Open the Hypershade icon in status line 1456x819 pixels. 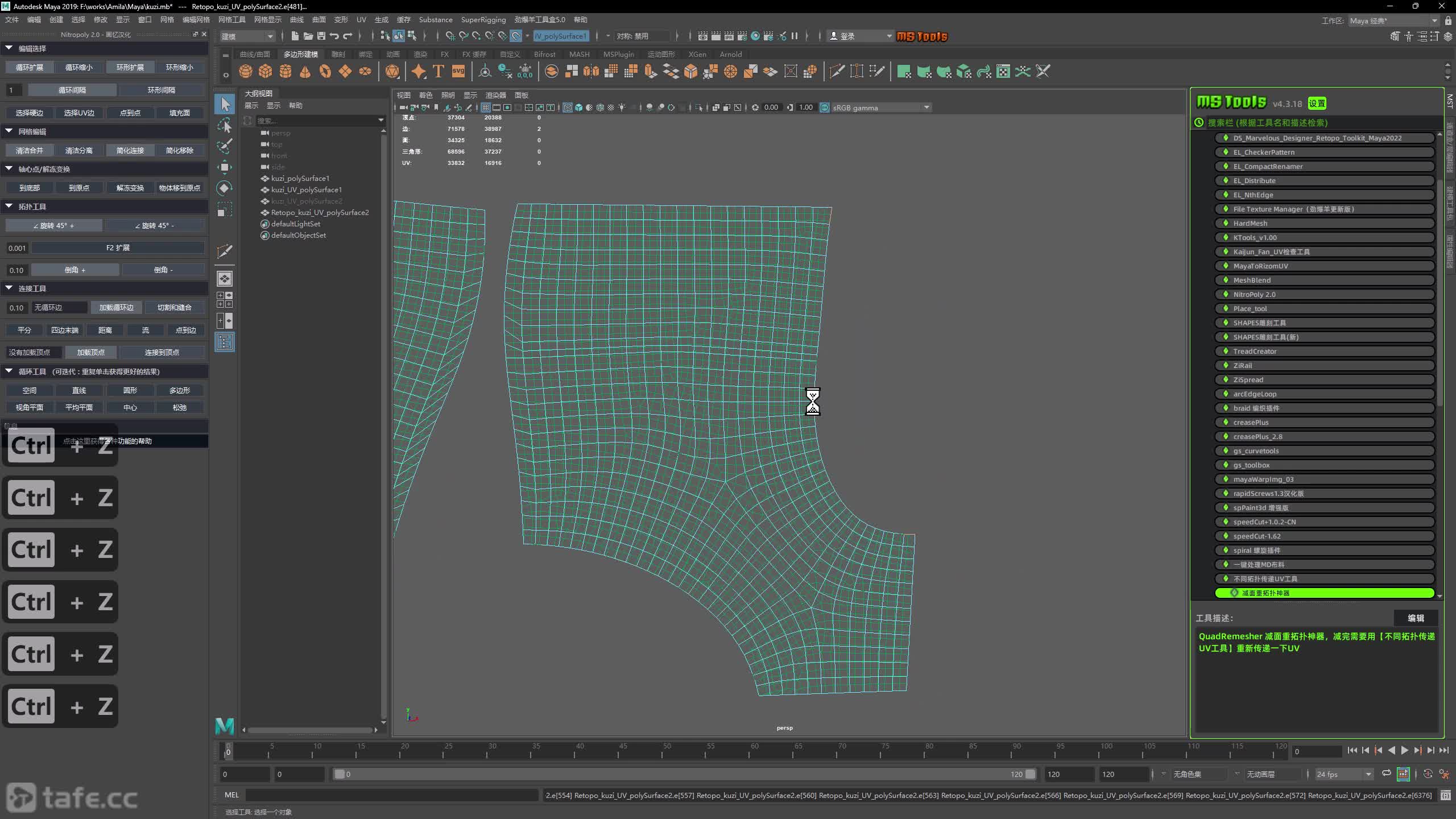(x=755, y=36)
